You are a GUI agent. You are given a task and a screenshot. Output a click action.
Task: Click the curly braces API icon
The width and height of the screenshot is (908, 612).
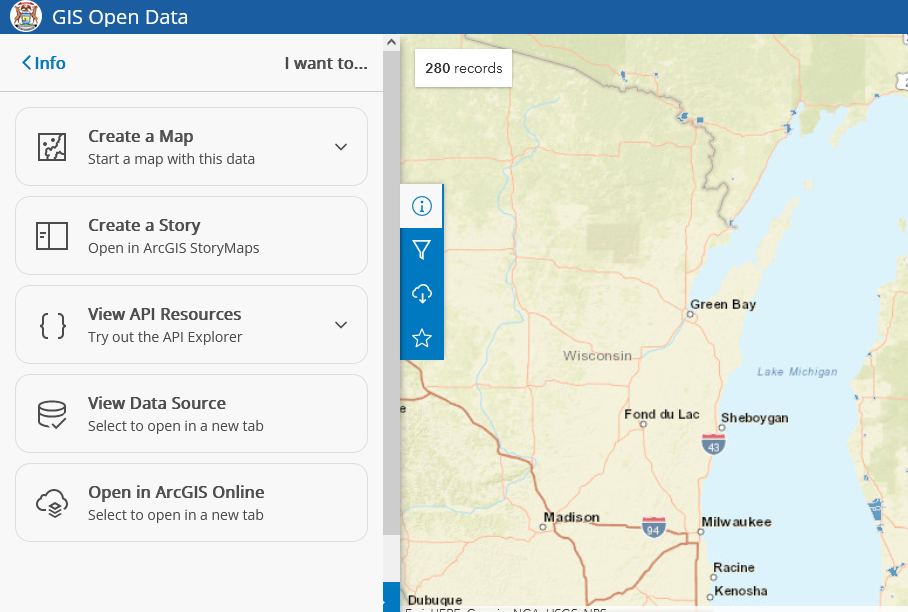coord(52,325)
